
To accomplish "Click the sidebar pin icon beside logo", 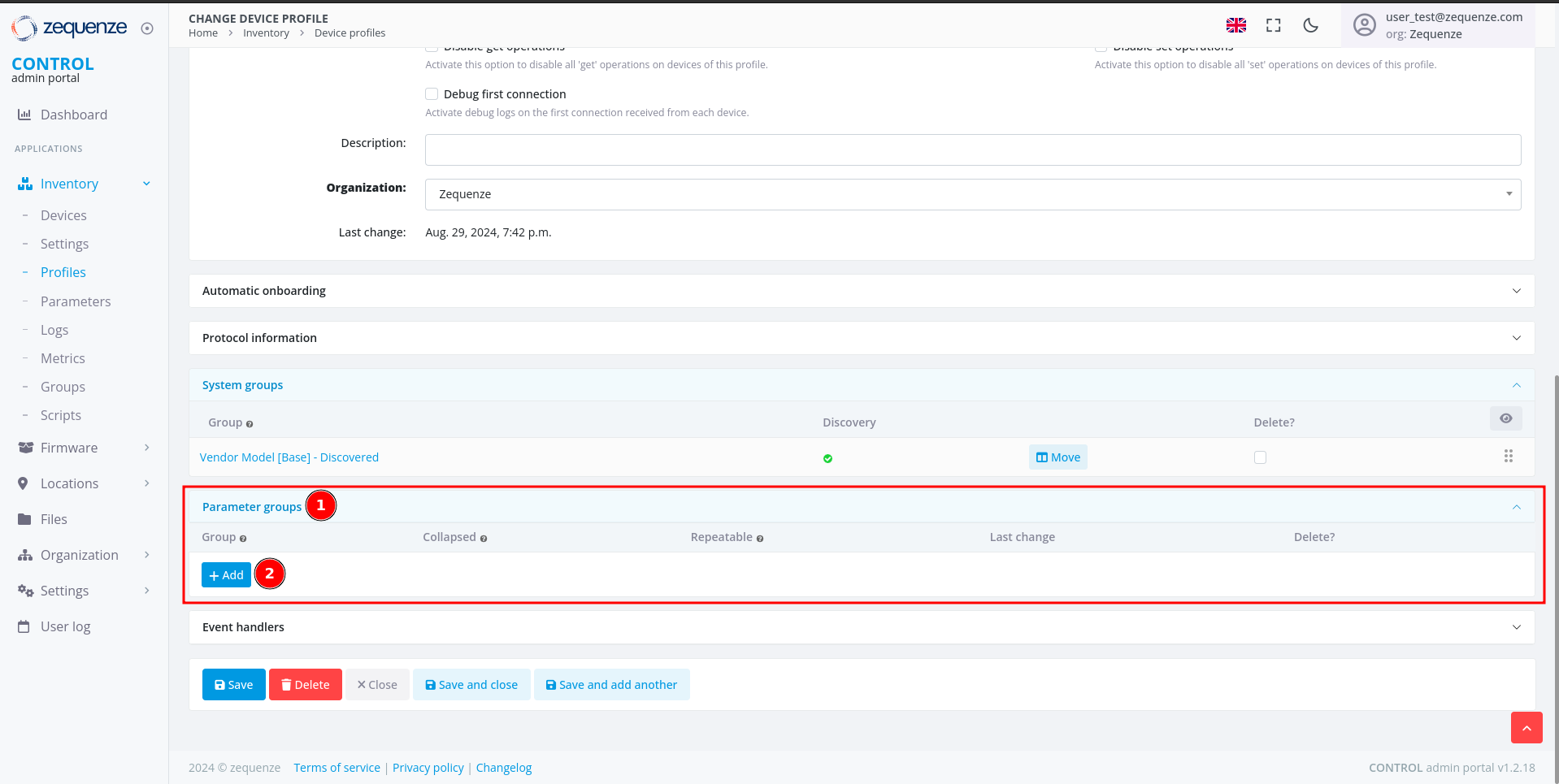I will (x=147, y=28).
